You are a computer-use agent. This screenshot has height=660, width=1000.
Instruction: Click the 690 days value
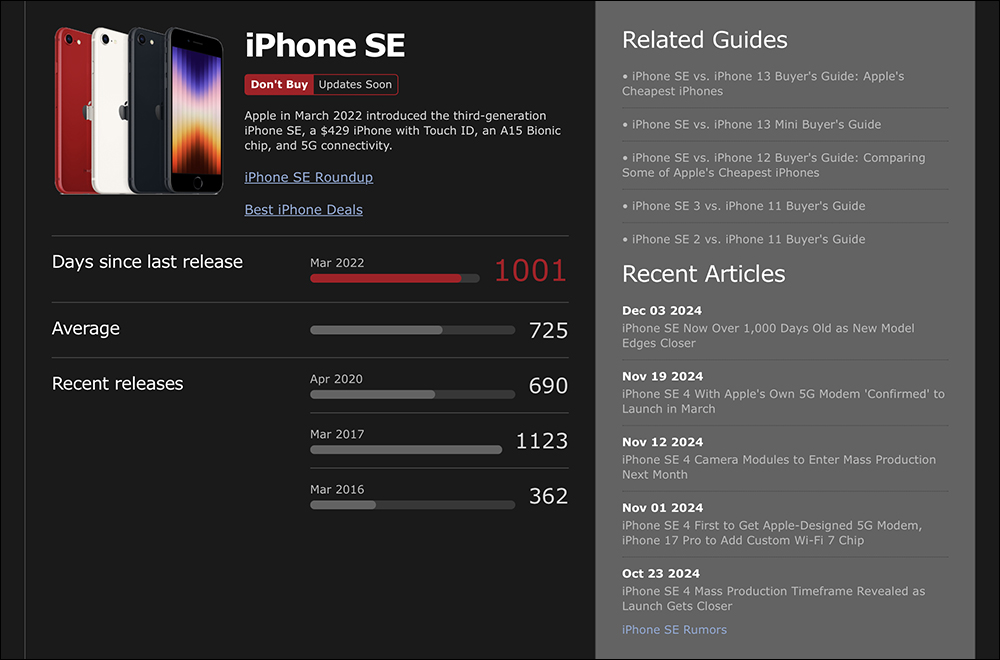[548, 386]
